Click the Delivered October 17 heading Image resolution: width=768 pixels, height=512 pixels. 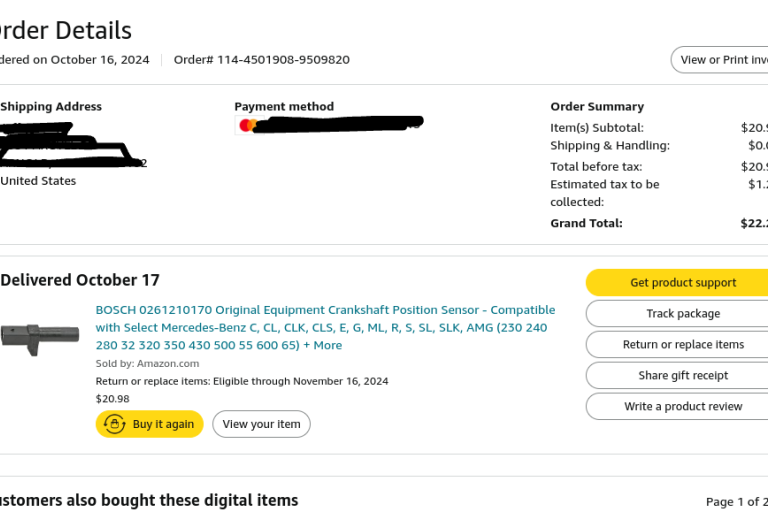pos(80,280)
